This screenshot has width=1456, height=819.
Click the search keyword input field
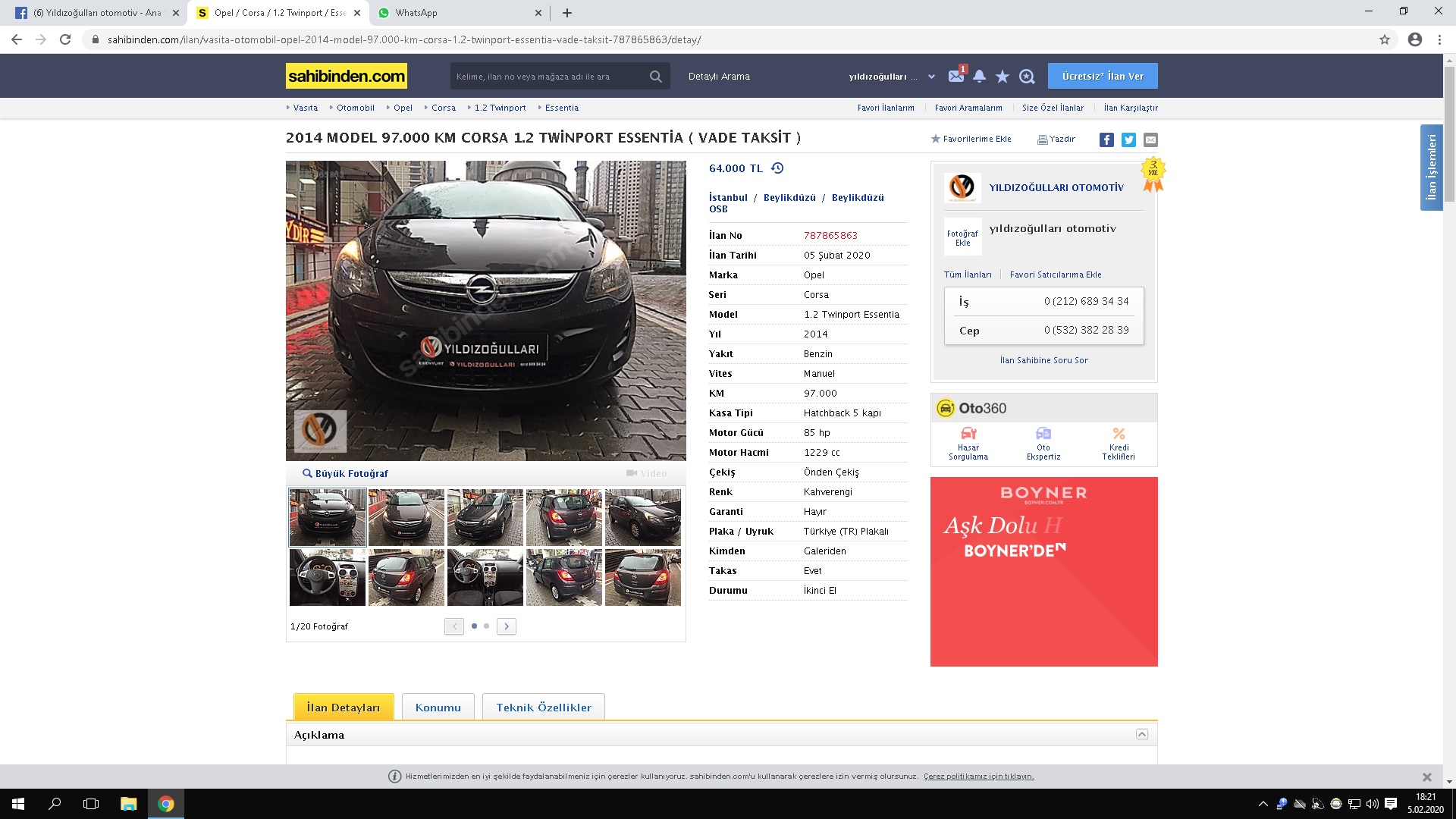(550, 77)
